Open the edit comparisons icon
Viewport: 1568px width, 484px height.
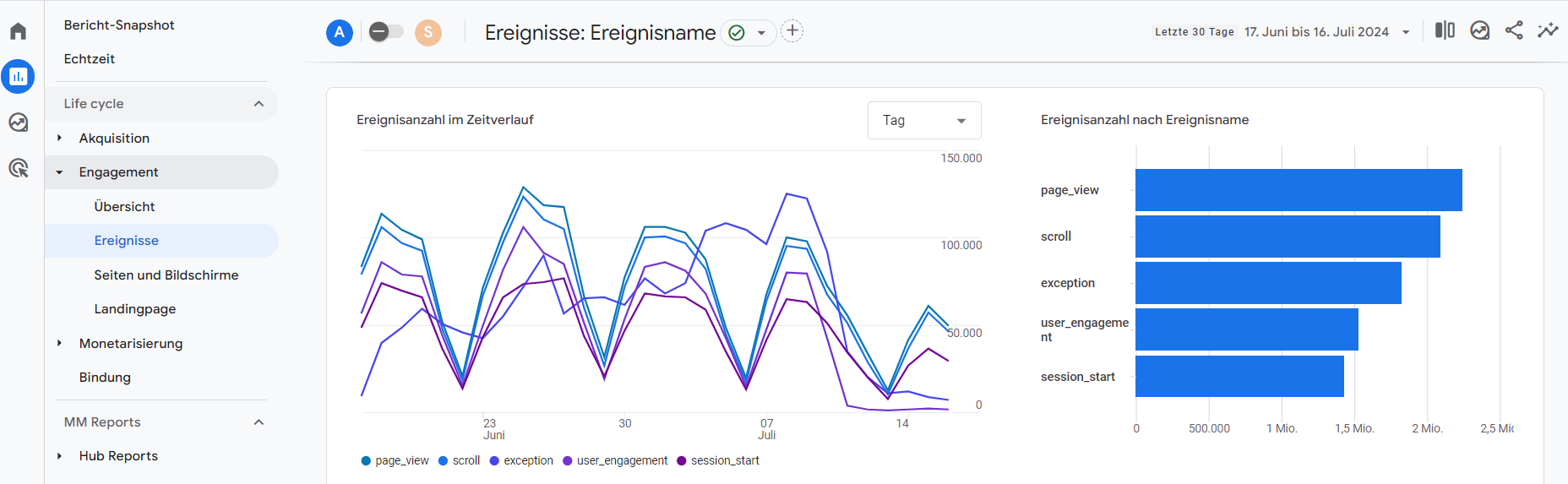coord(1445,30)
